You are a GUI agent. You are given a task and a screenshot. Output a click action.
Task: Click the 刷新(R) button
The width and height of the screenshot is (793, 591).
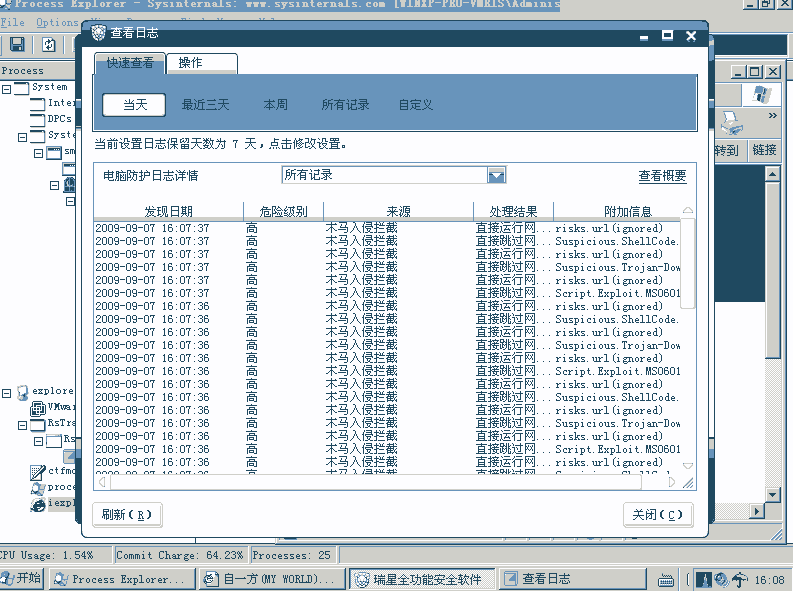tap(127, 515)
